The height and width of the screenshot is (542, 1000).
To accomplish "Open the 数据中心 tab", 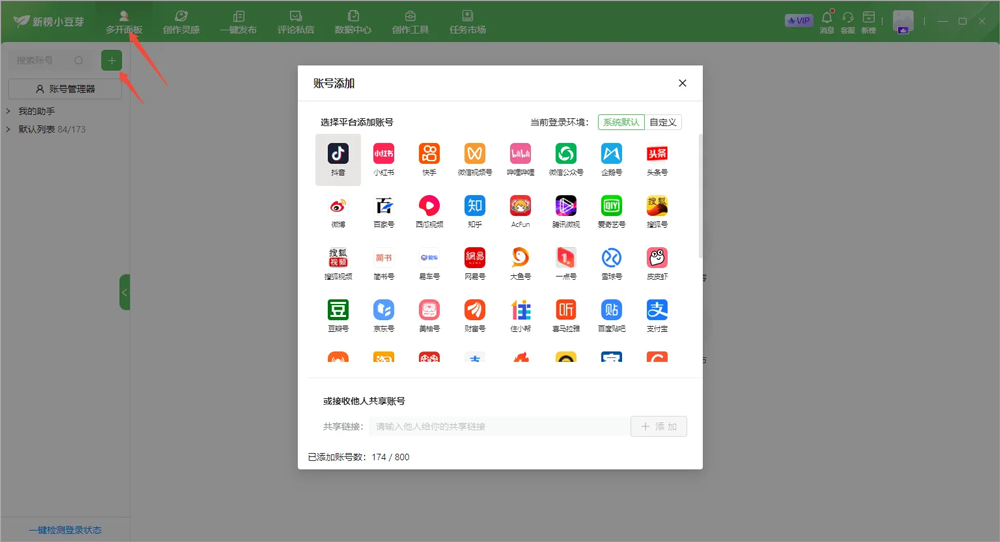I will coord(353,21).
